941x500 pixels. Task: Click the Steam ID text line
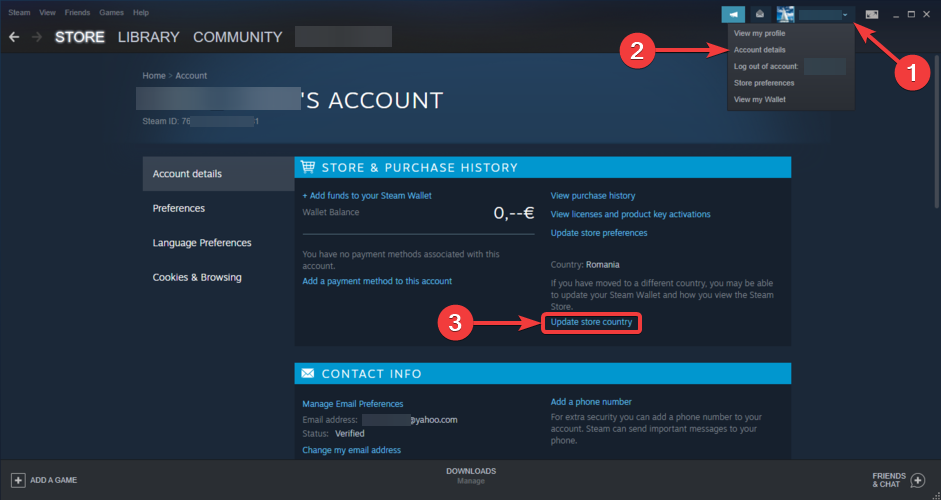point(200,121)
